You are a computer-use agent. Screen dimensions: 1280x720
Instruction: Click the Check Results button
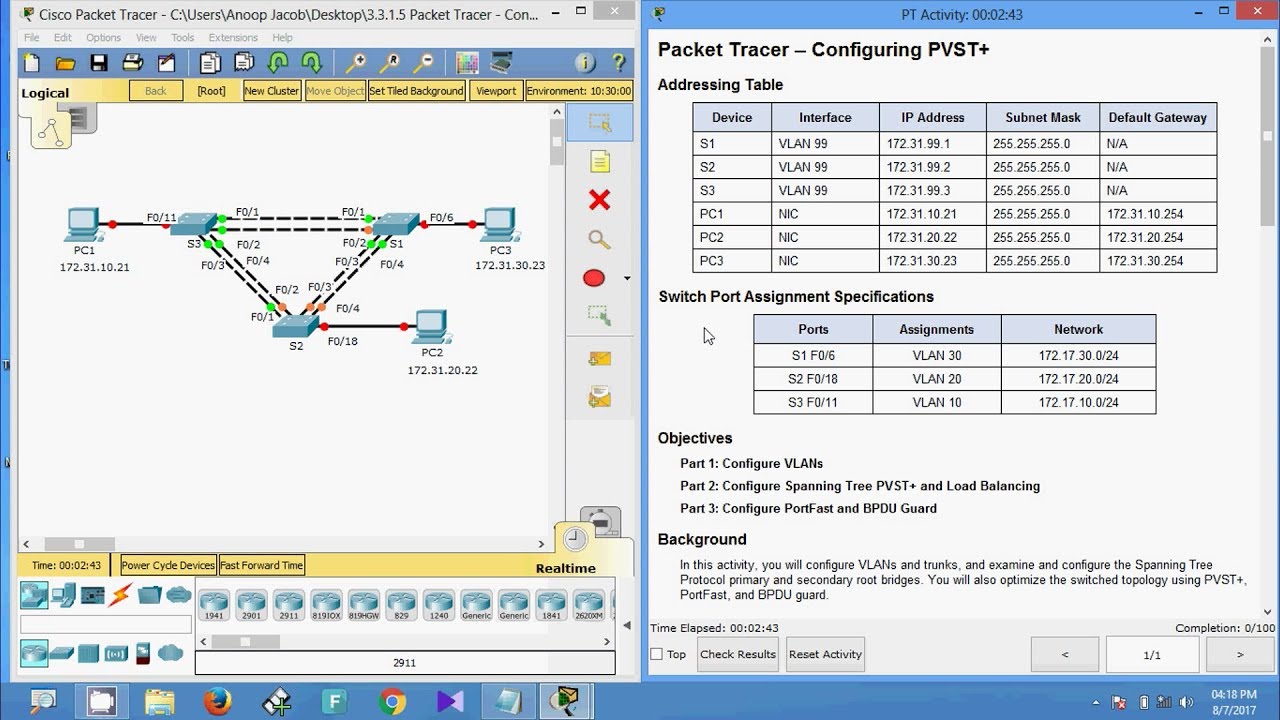pos(738,654)
